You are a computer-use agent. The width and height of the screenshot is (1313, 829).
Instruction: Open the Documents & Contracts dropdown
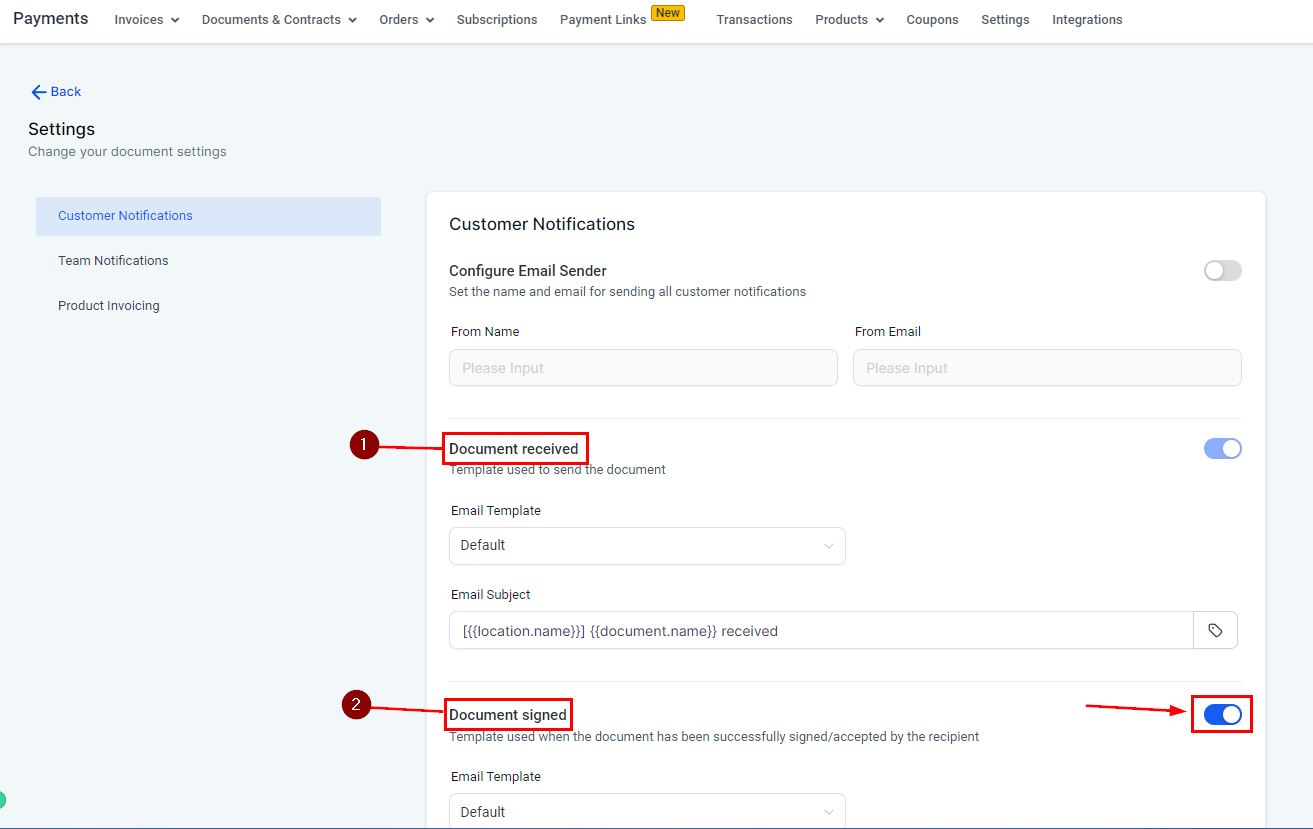pyautogui.click(x=279, y=20)
